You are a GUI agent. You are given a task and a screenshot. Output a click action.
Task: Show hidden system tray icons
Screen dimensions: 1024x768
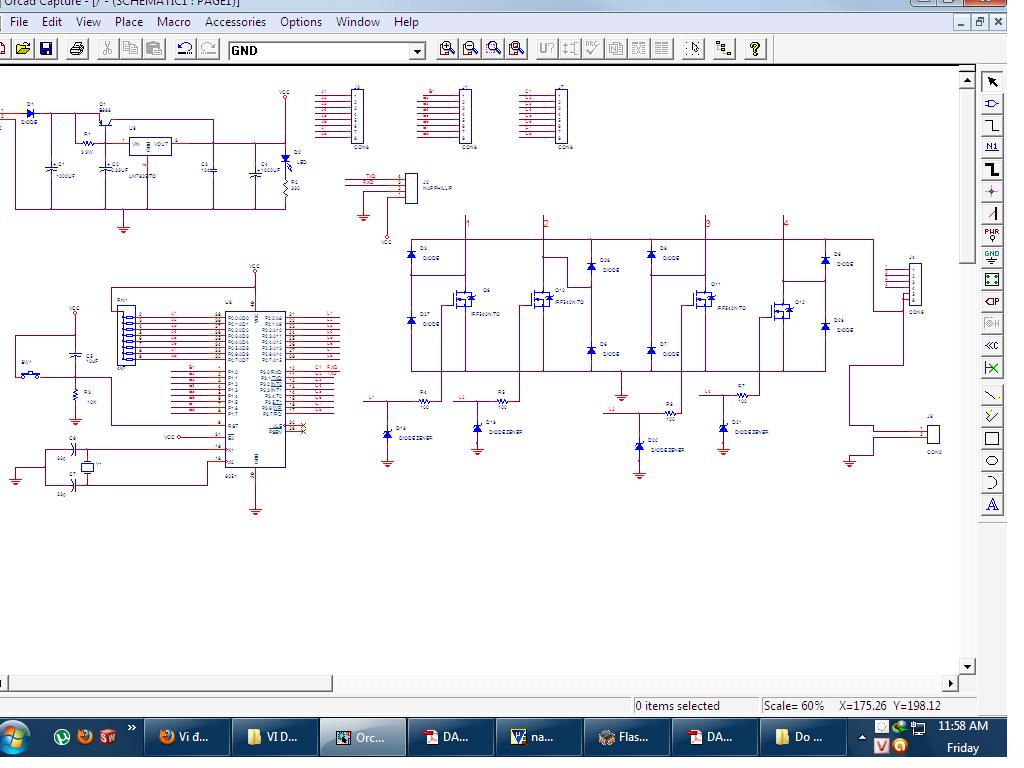tap(862, 737)
